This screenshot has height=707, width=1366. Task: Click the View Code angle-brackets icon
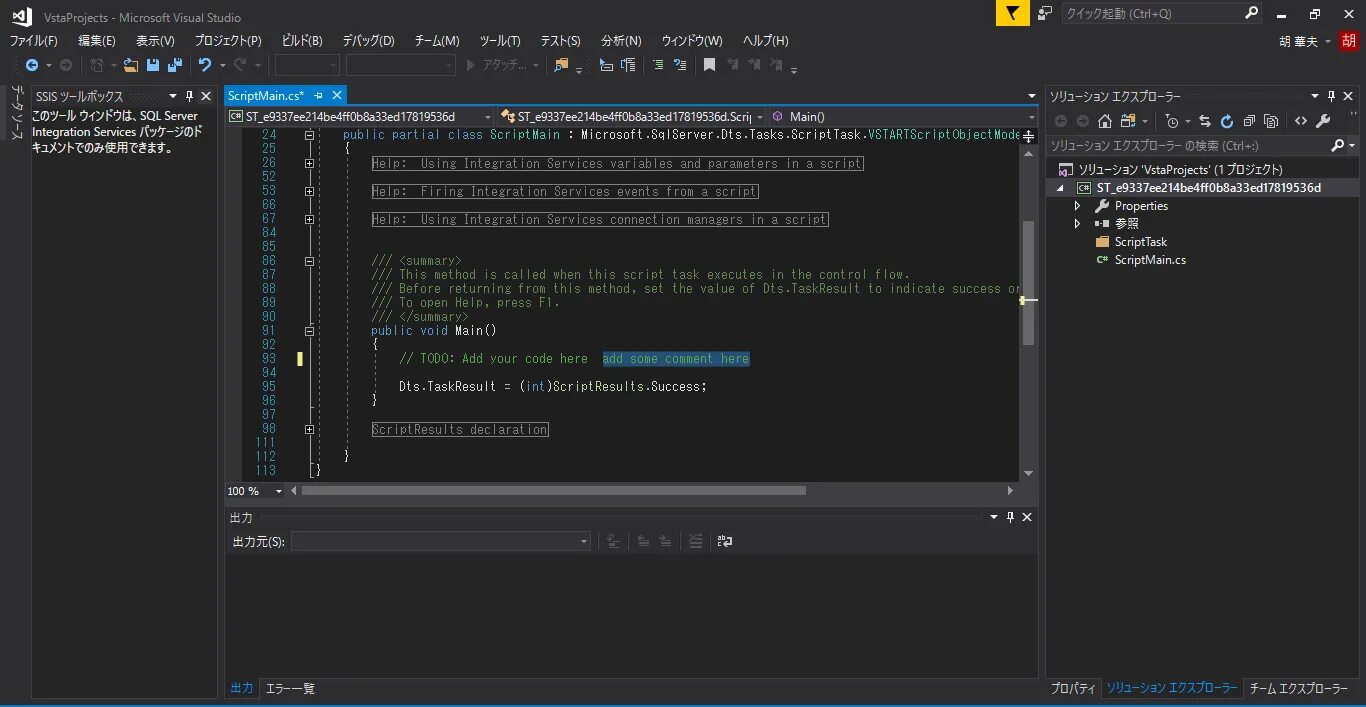coord(1300,121)
